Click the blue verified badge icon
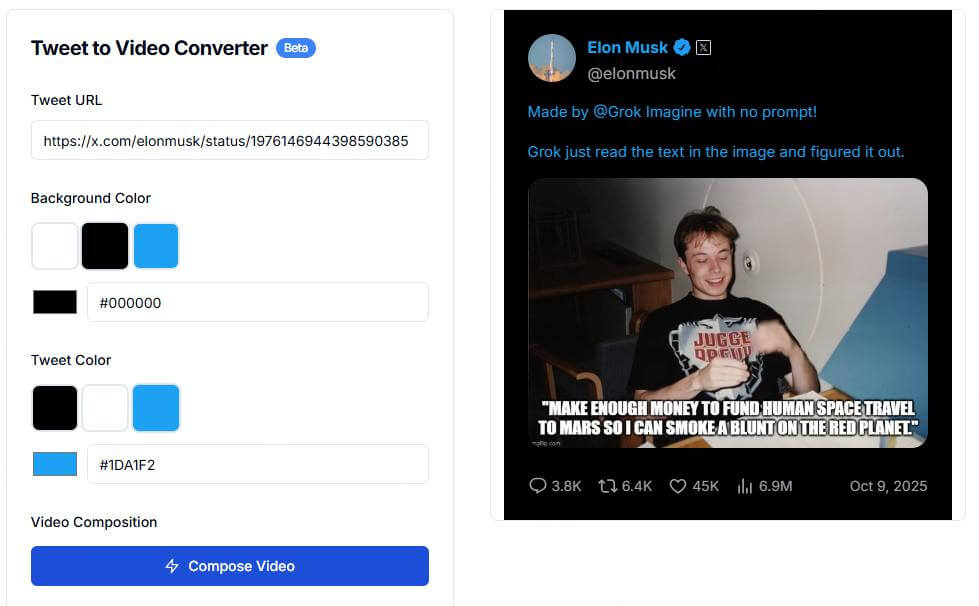The image size is (979, 606). coord(682,47)
